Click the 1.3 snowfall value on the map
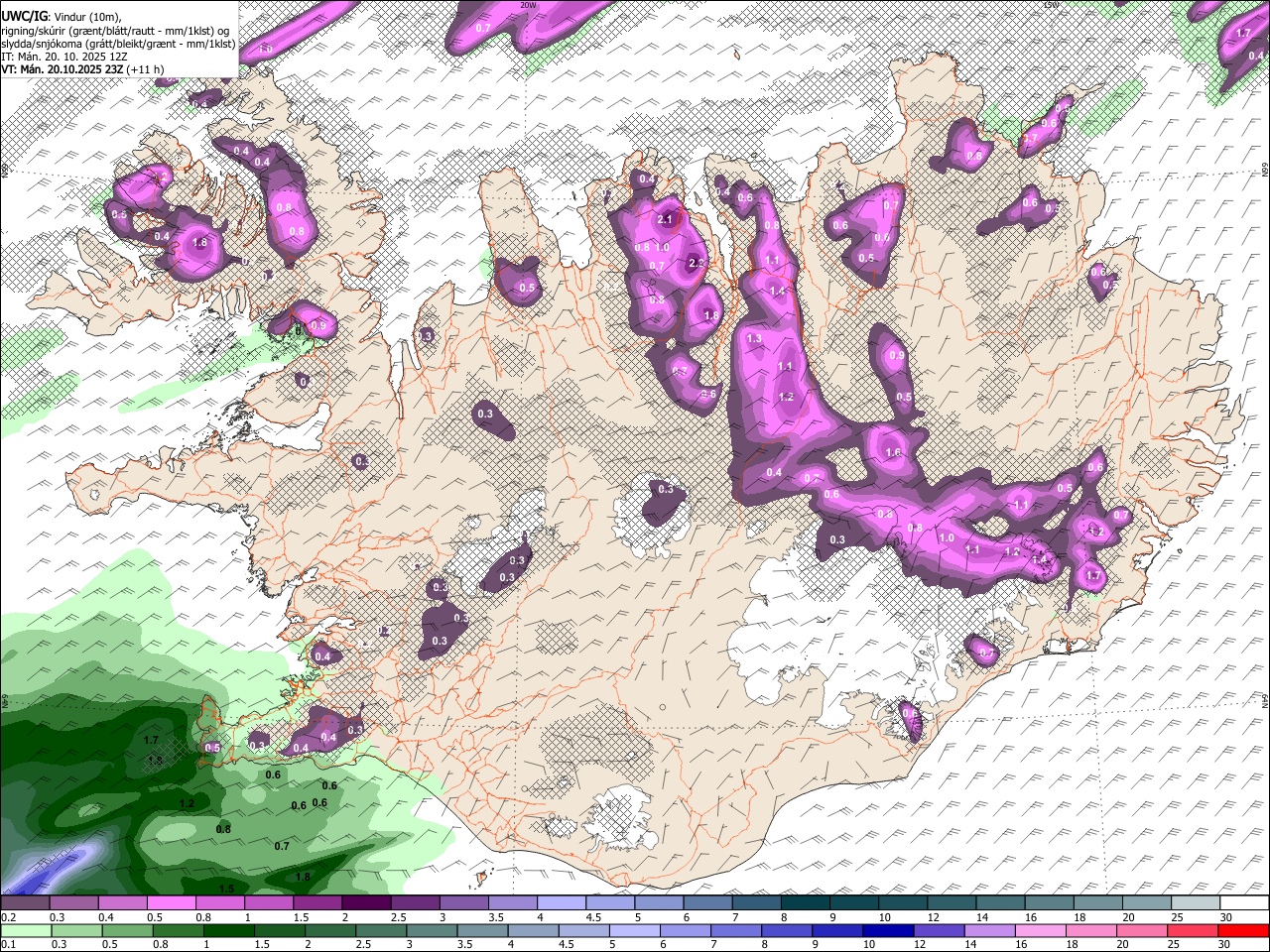The image size is (1270, 952). pyautogui.click(x=754, y=338)
